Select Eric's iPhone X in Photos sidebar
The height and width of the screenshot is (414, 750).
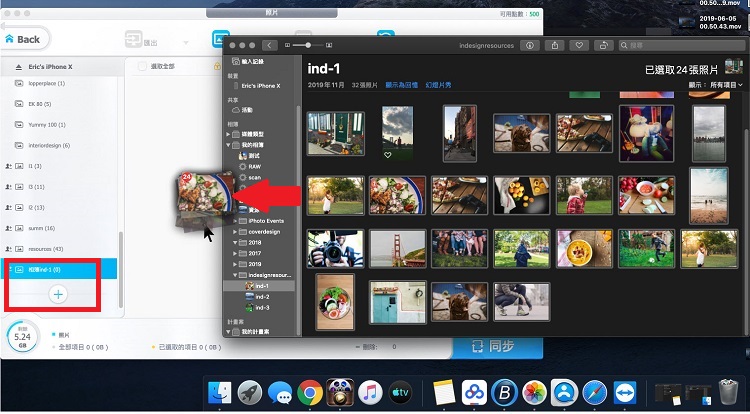[x=257, y=86]
